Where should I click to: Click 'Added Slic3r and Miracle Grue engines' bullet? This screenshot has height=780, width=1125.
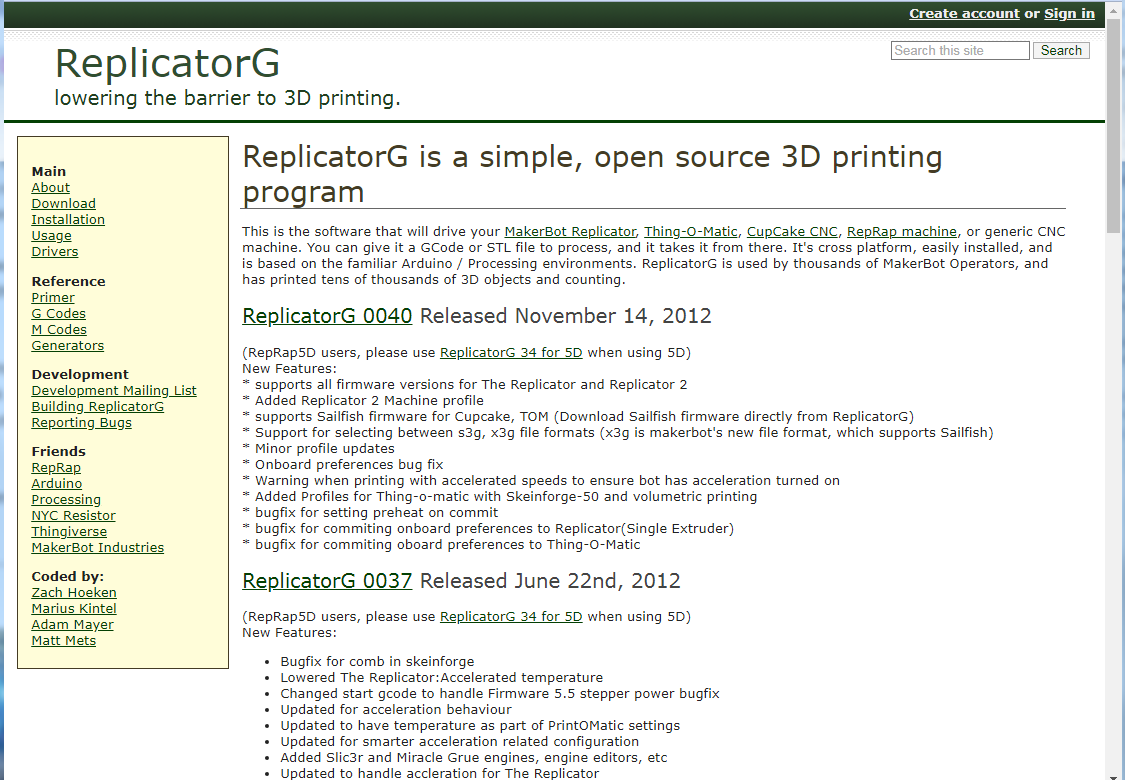[474, 757]
